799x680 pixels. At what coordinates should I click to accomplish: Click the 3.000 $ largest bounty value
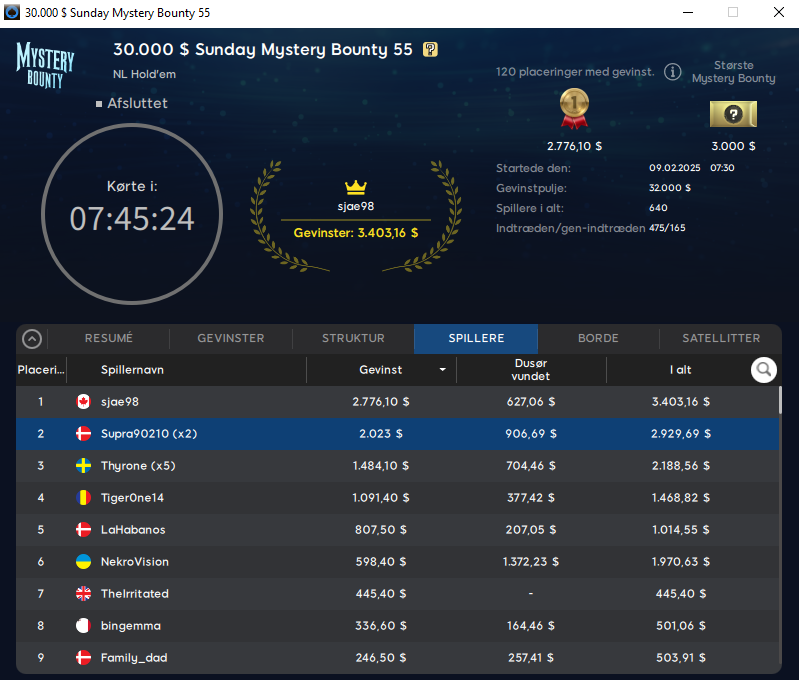pyautogui.click(x=733, y=146)
